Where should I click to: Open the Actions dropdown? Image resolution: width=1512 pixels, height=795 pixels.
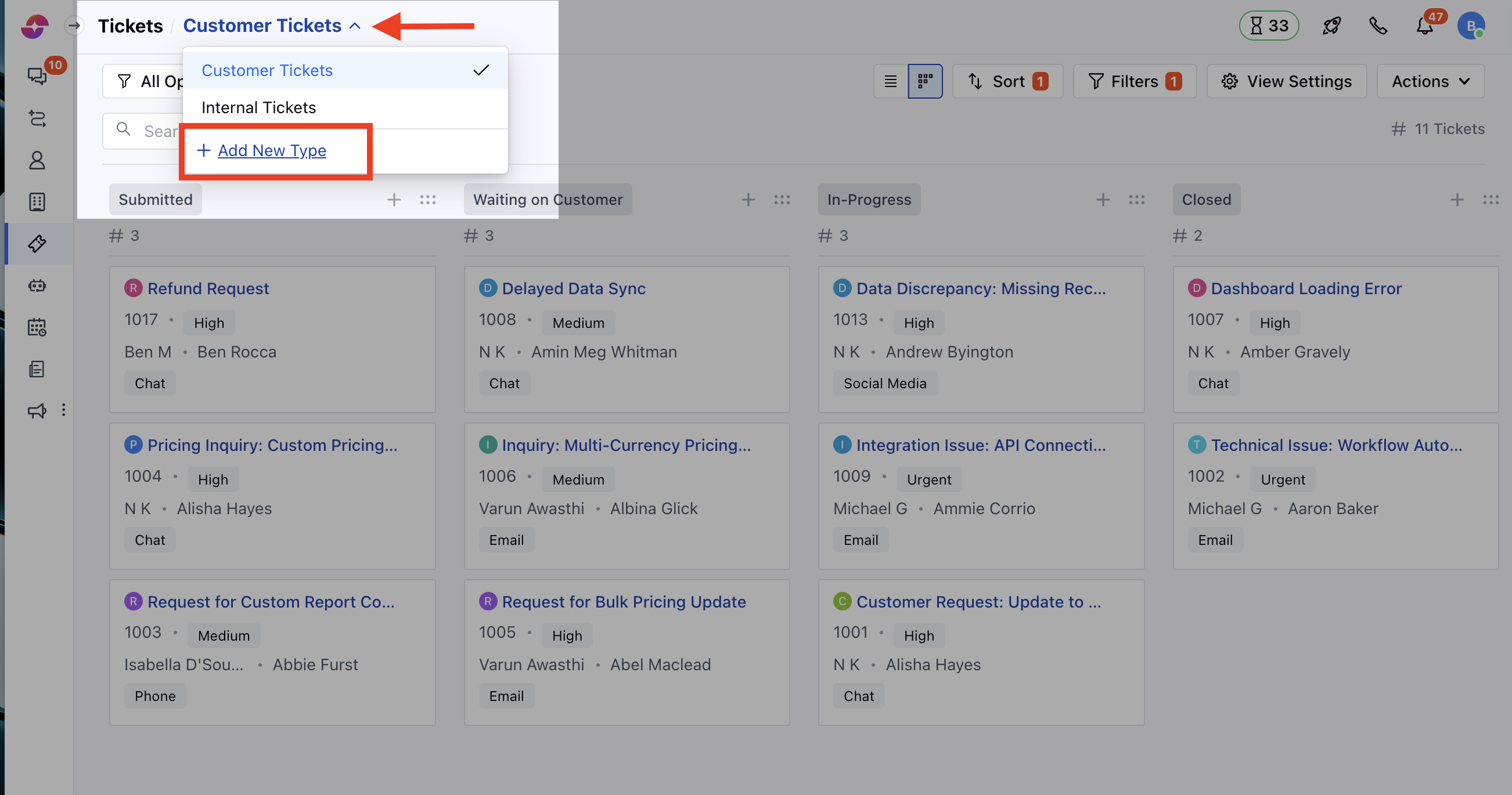click(1430, 81)
